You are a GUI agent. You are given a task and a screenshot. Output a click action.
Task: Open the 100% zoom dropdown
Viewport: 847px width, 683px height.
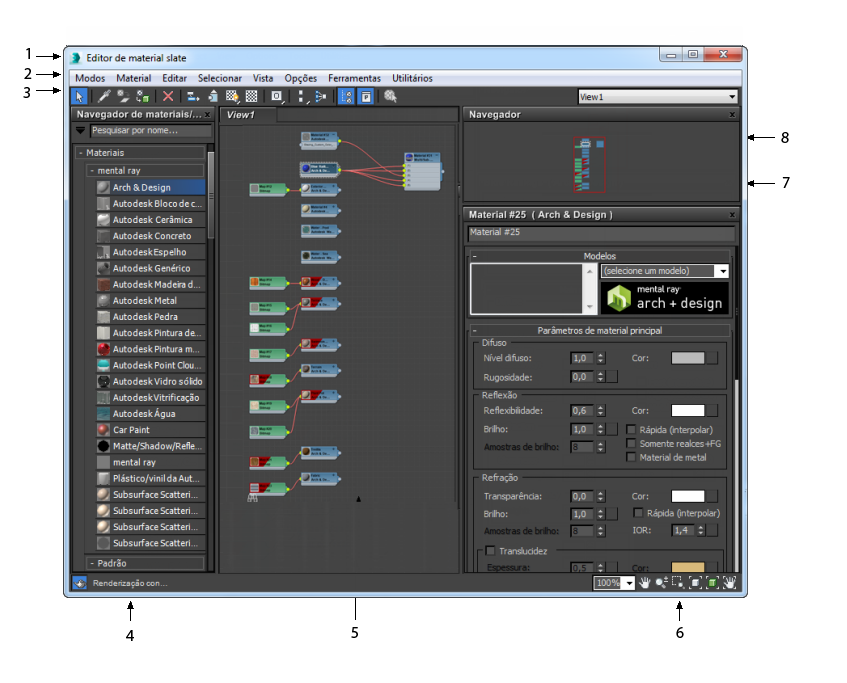point(629,584)
